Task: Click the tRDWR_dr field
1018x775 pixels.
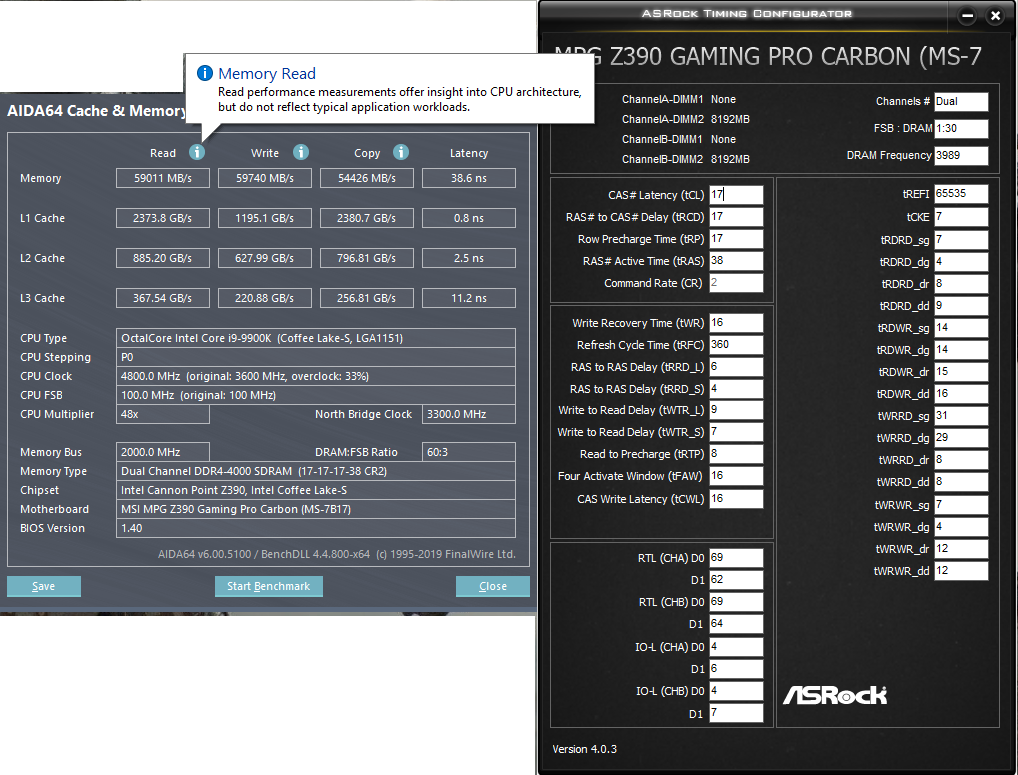Action: [x=961, y=372]
